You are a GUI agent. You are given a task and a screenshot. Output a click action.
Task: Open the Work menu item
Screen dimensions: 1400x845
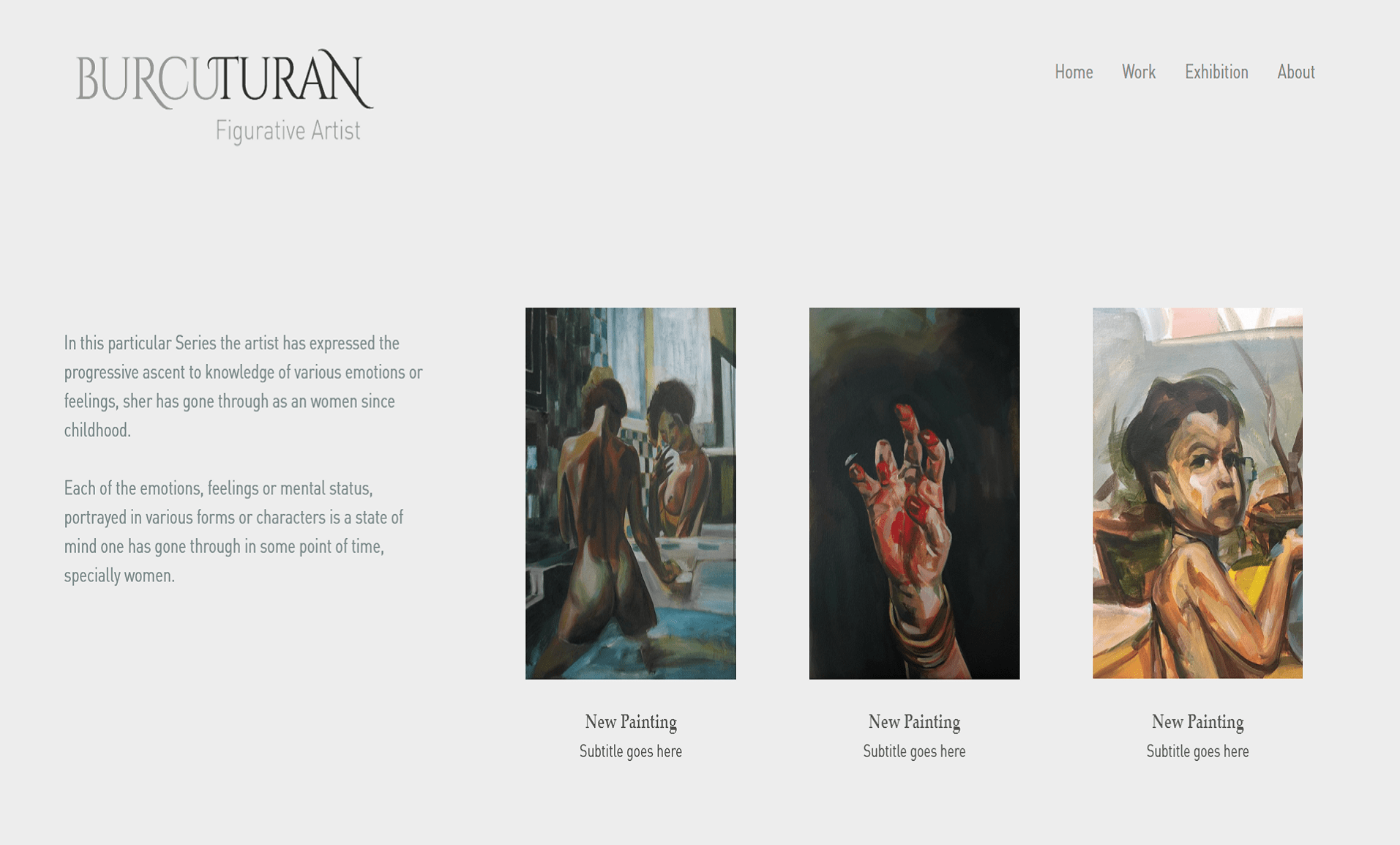tap(1139, 72)
